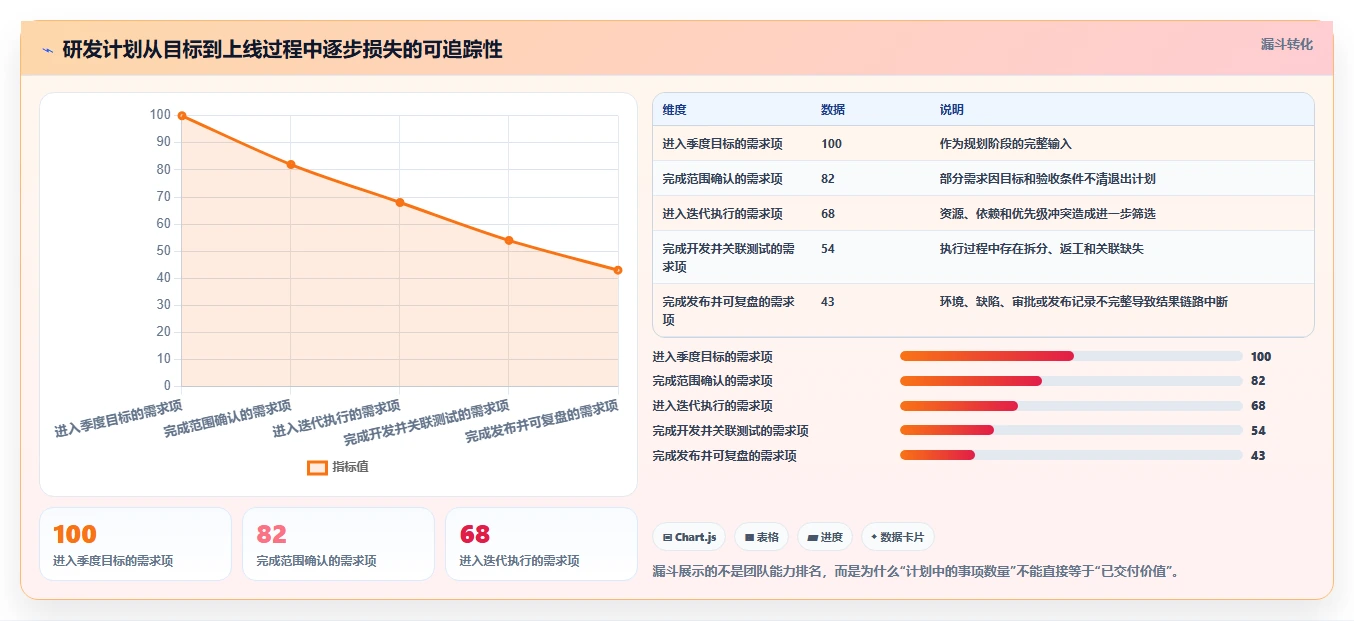Click the chart data point at value 43

point(618,270)
